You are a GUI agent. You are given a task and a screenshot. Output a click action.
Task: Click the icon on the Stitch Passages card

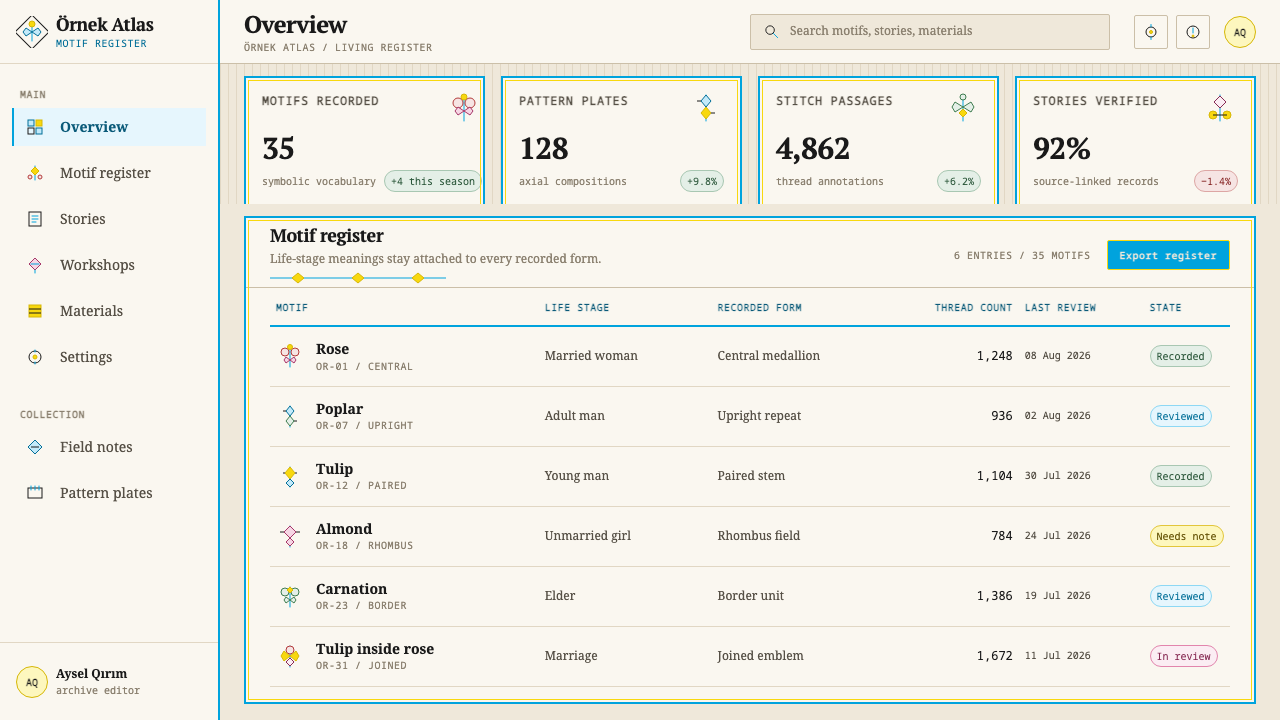click(x=963, y=107)
